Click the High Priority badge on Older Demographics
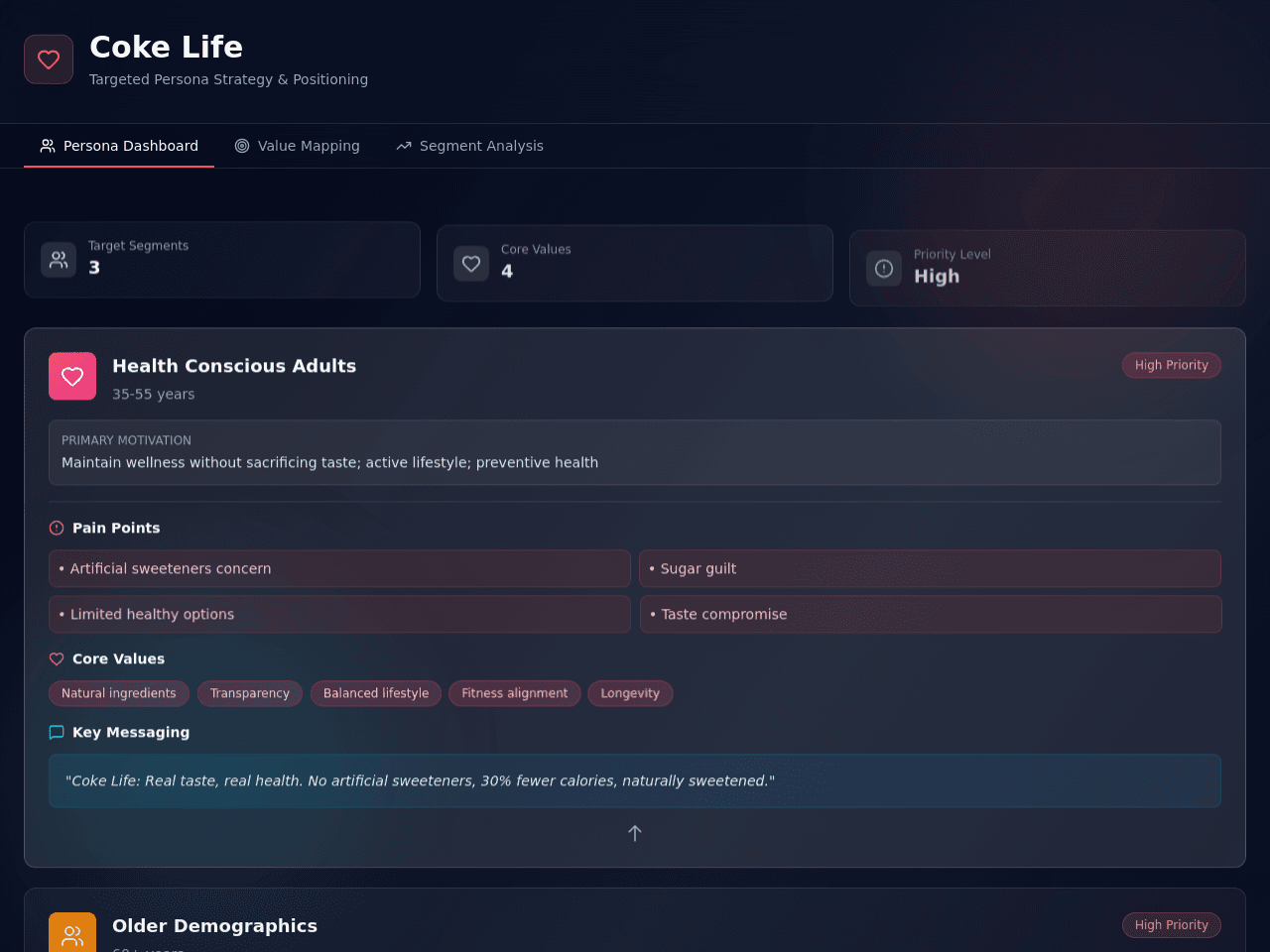1270x952 pixels. point(1172,925)
